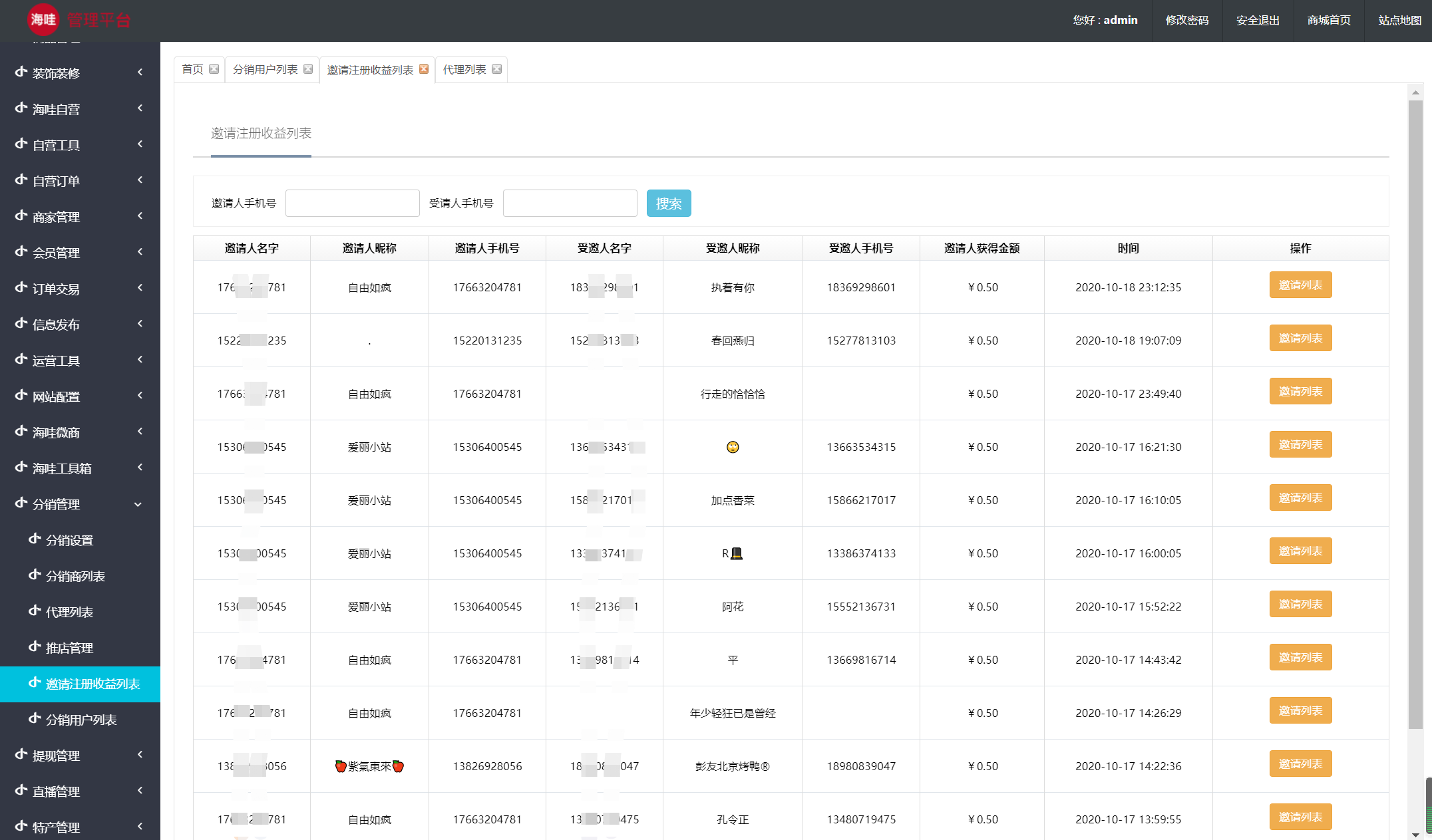Click the icon beside 分销管理
Image resolution: width=1432 pixels, height=840 pixels.
21,503
